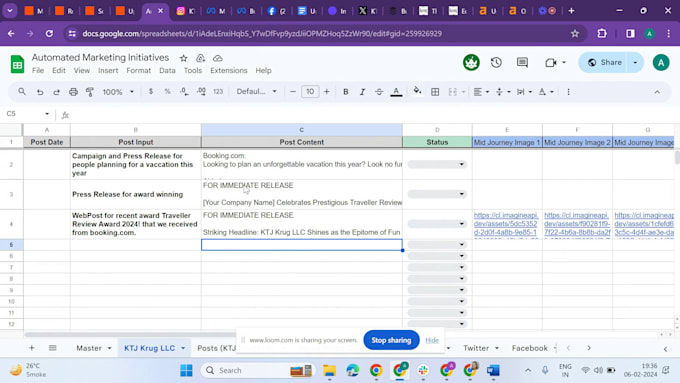Print the spreadsheet
The image size is (680, 383).
tap(73, 92)
